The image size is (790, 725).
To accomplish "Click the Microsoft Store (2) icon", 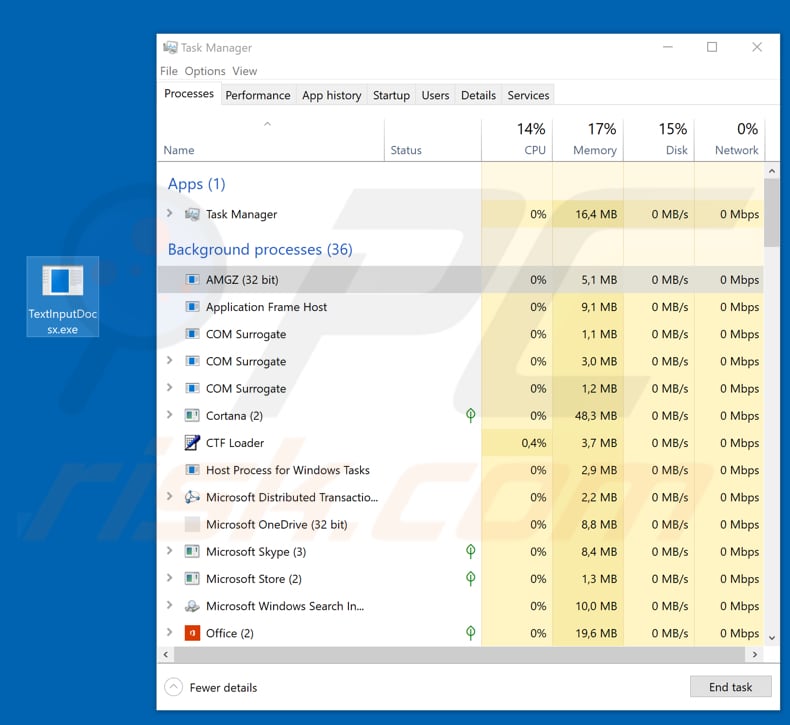I will 192,579.
